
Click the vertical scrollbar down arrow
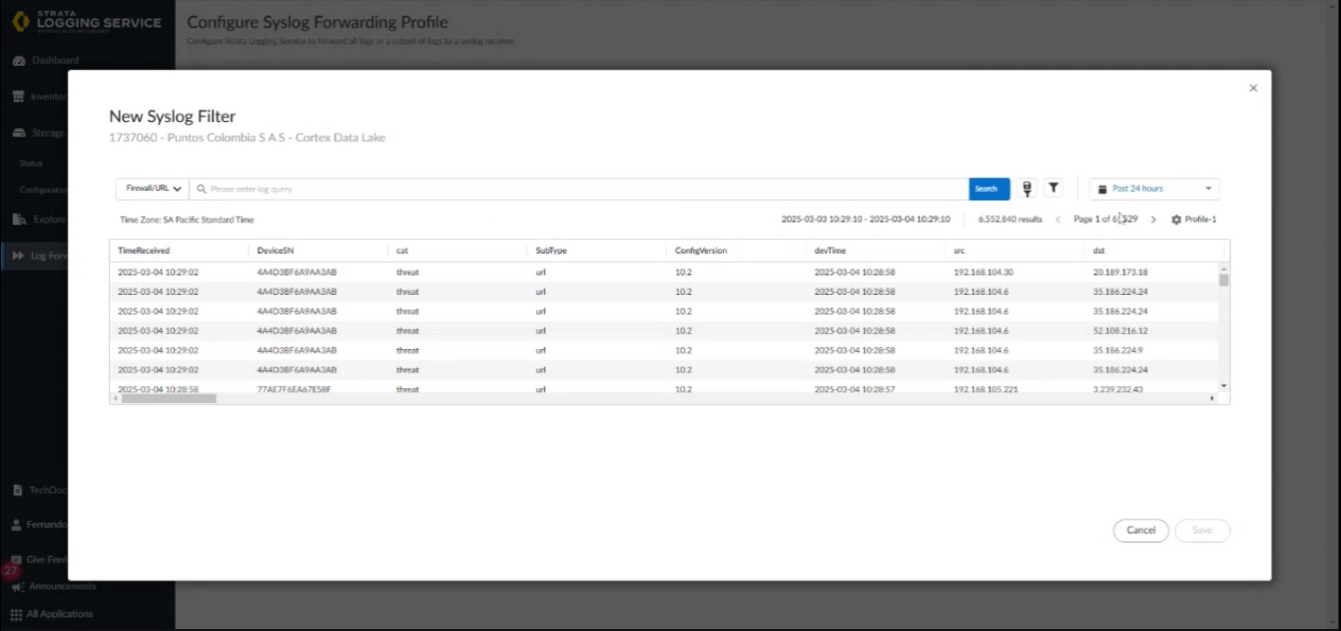pos(1223,386)
